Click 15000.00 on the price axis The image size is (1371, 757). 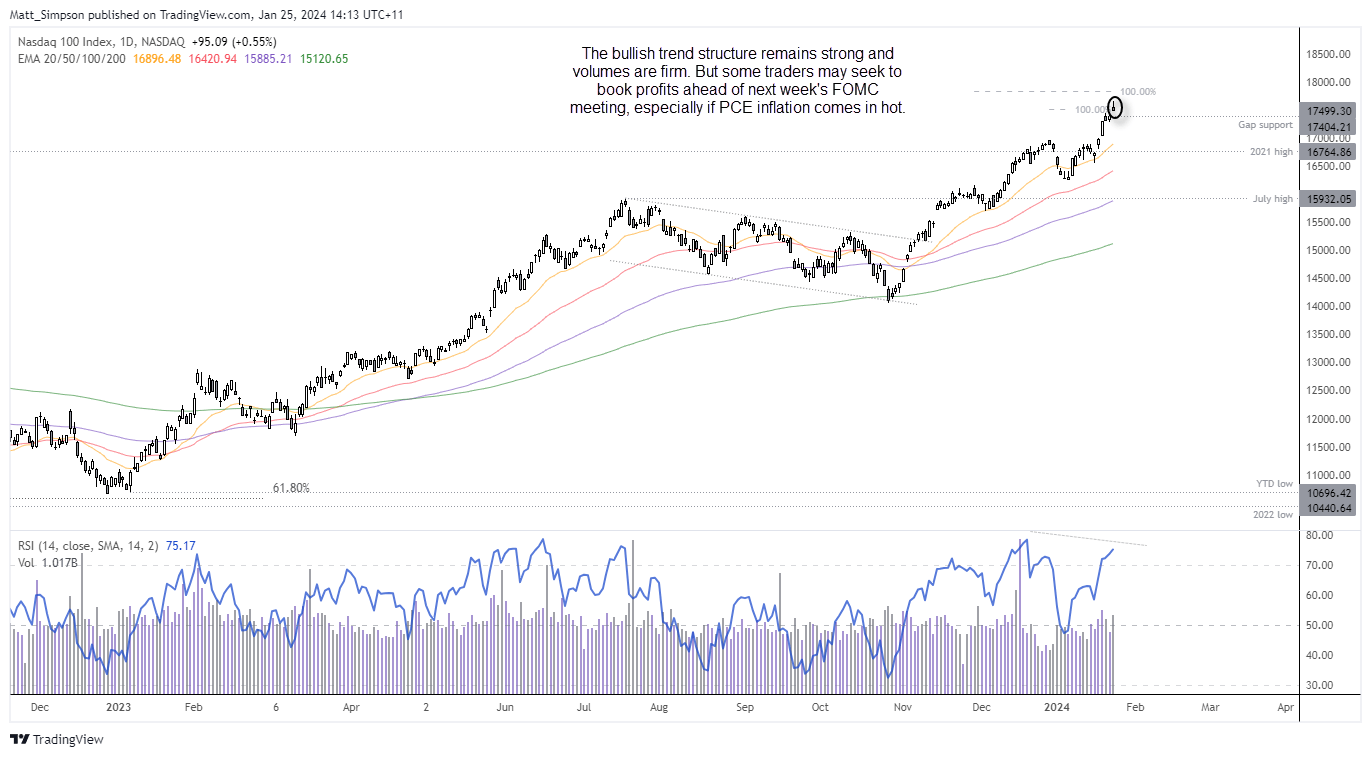[1328, 251]
